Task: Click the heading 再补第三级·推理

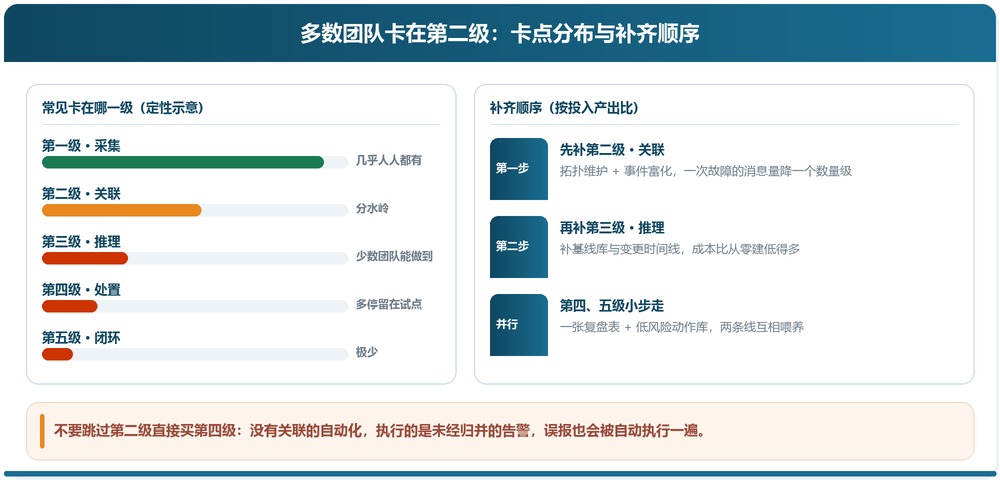Action: [x=612, y=228]
